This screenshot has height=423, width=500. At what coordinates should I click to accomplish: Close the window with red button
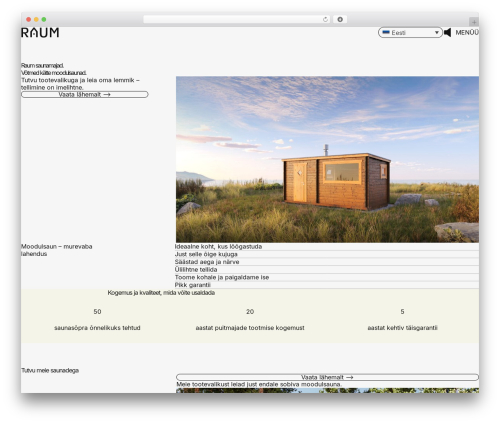pos(29,19)
